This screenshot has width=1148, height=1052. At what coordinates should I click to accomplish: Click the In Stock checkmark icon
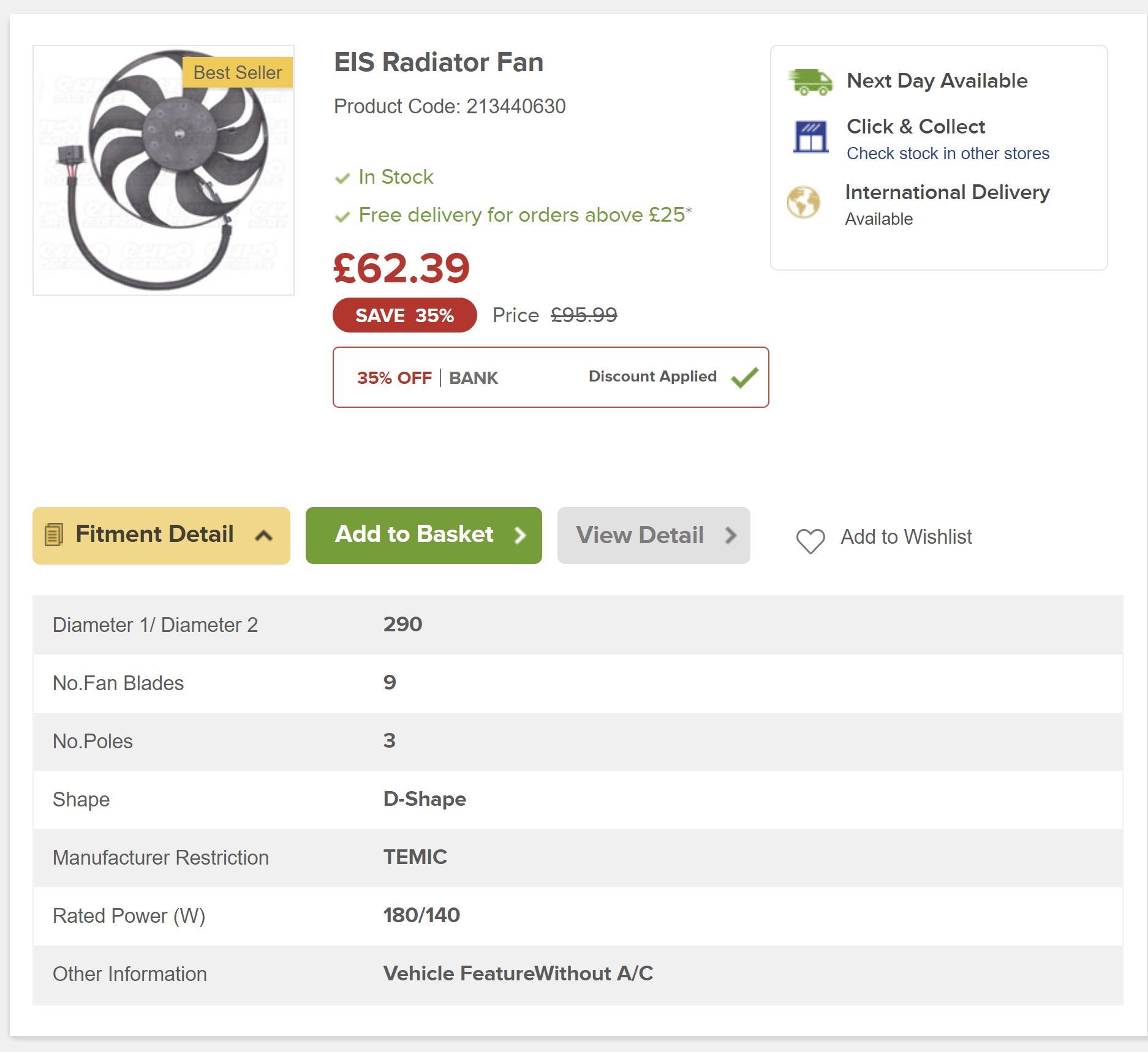342,178
